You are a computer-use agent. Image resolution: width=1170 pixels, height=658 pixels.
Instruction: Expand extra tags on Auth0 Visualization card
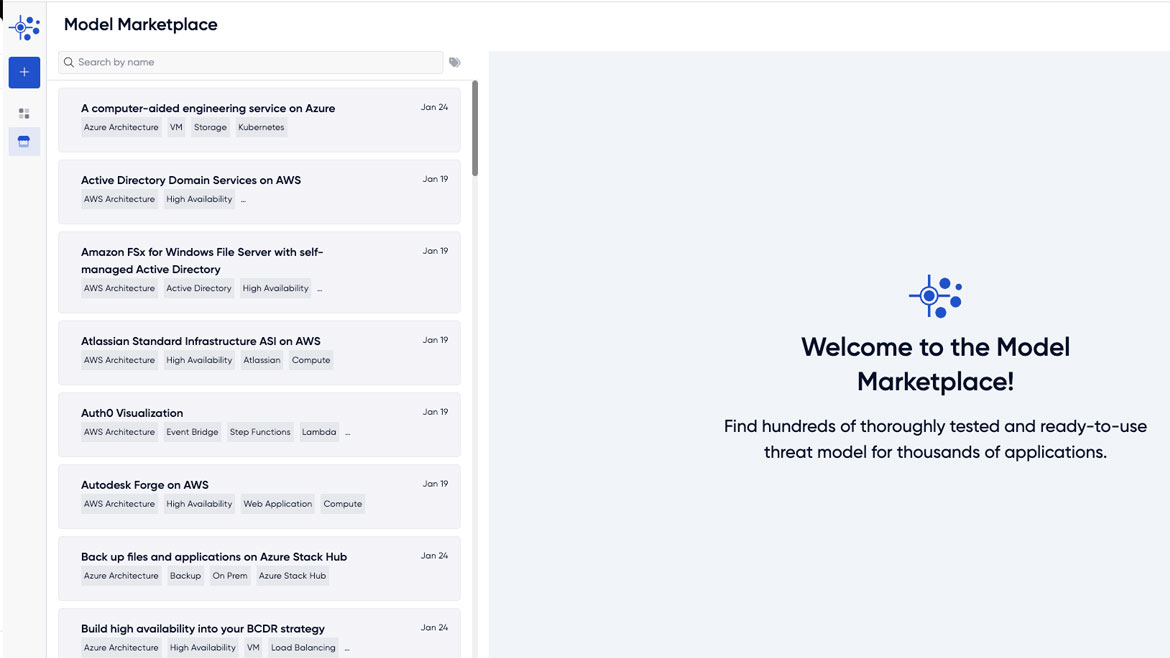(348, 433)
